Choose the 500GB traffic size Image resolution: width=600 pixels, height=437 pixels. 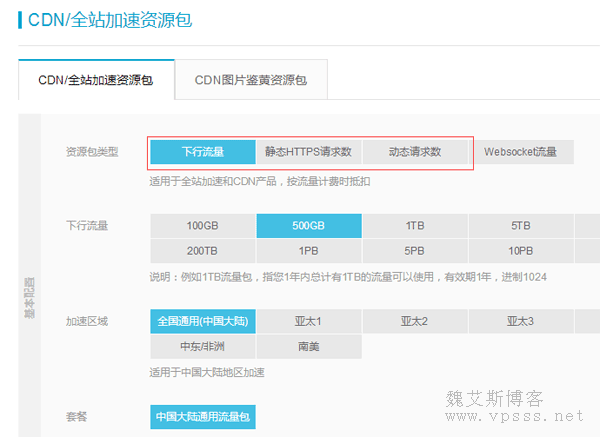(308, 226)
